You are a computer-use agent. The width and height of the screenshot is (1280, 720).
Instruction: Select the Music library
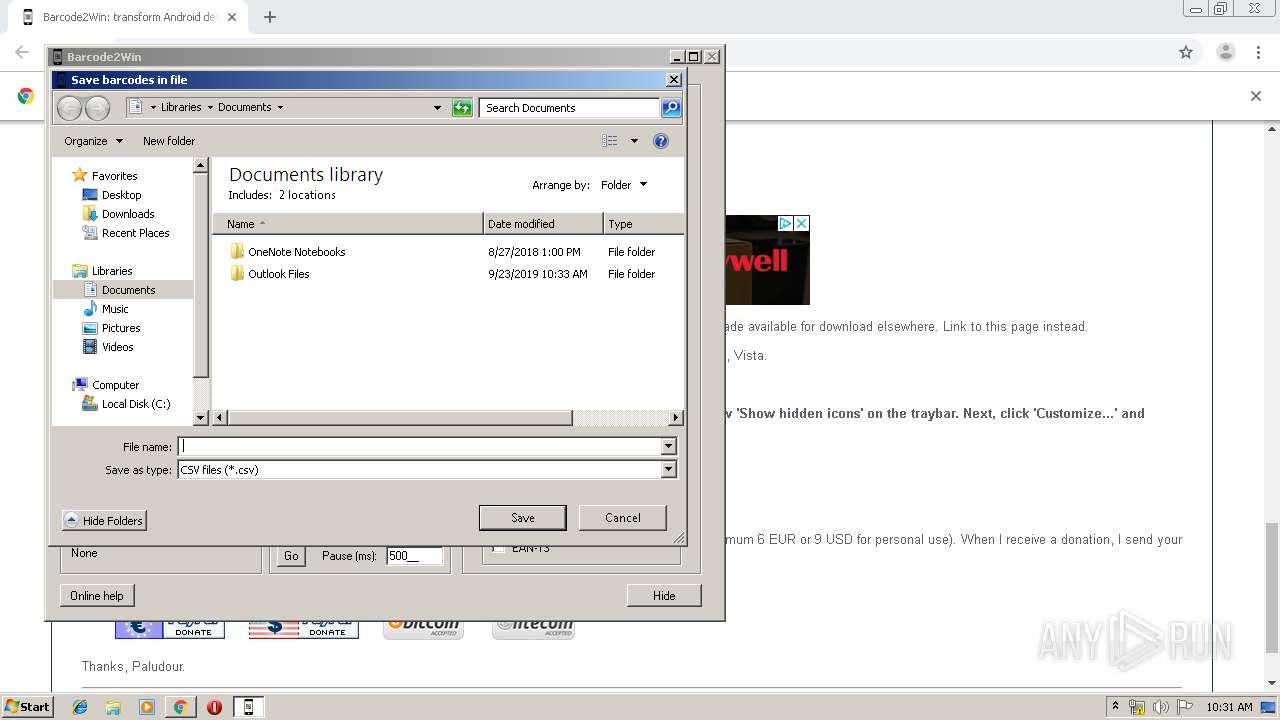(x=115, y=309)
